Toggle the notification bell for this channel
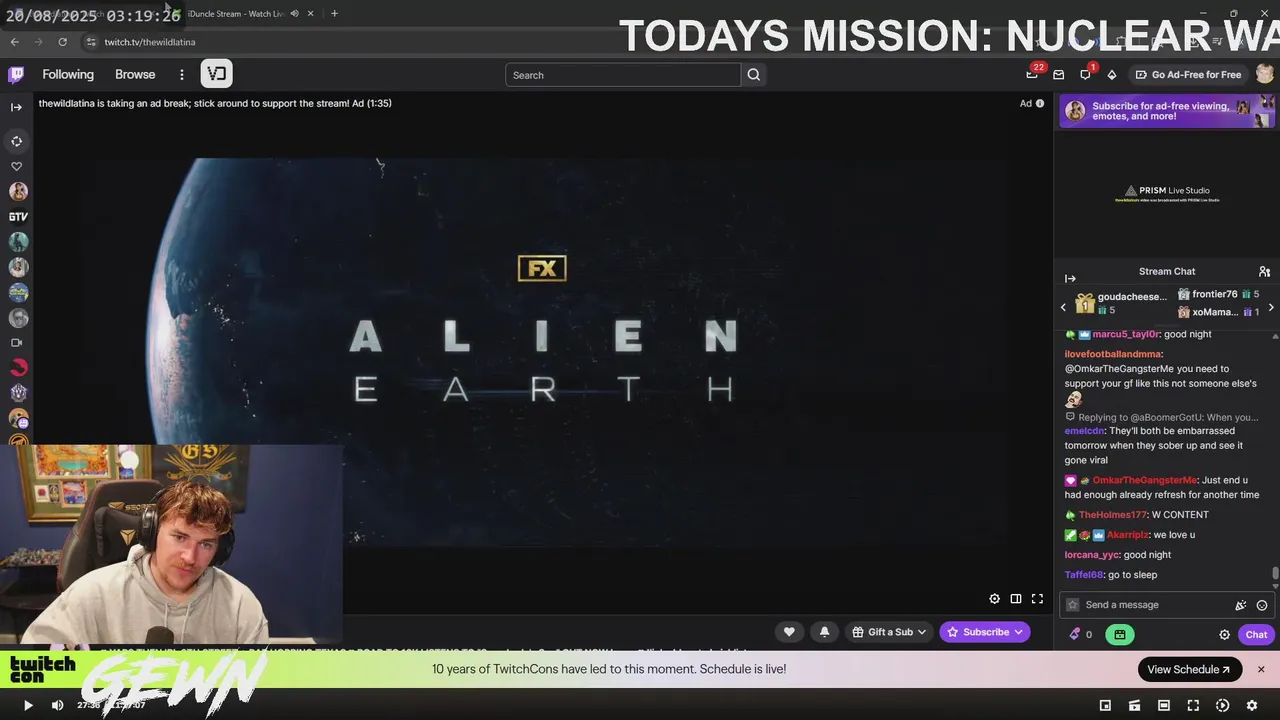 point(824,632)
